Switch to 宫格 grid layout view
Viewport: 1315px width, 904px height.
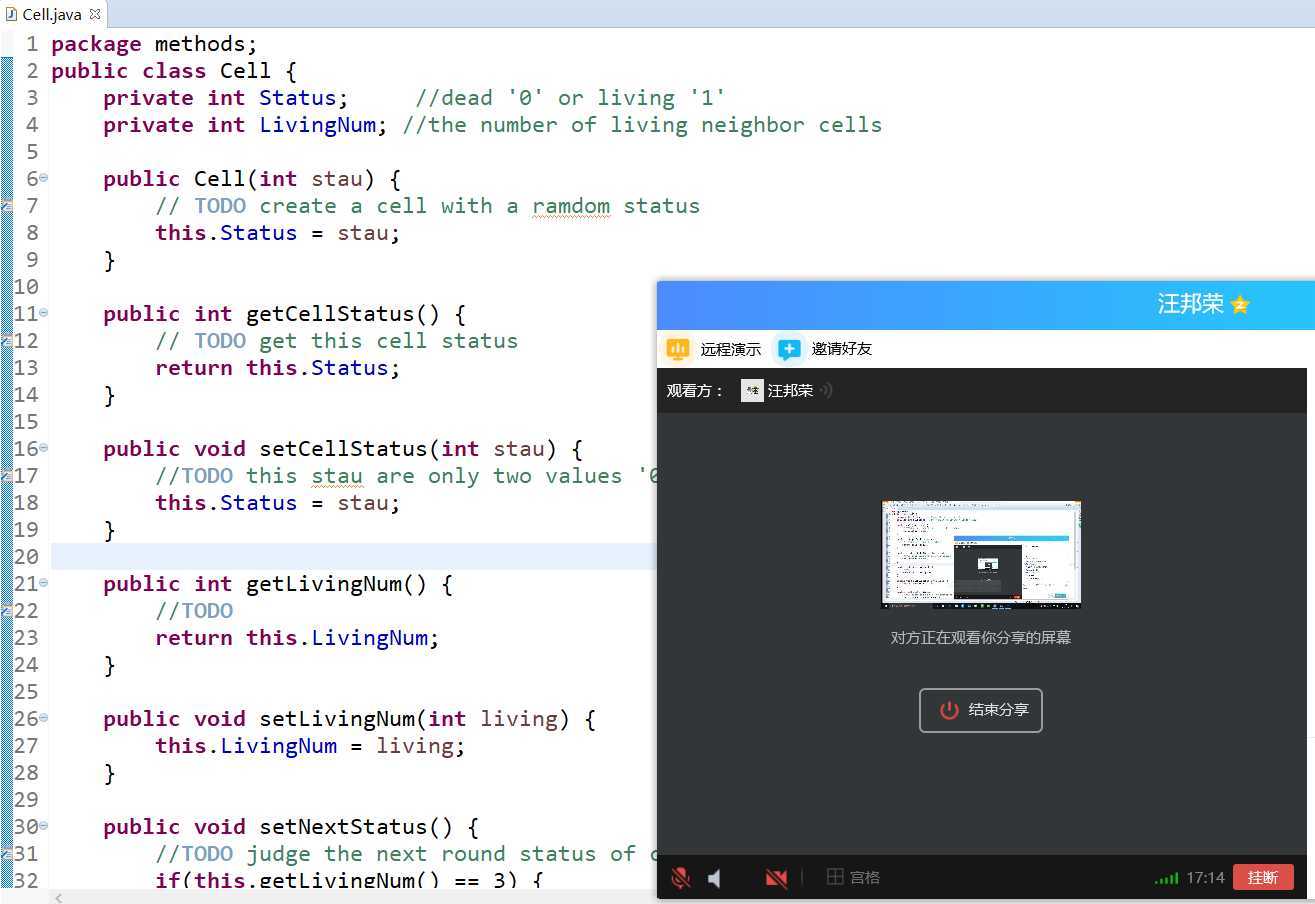coord(853,877)
